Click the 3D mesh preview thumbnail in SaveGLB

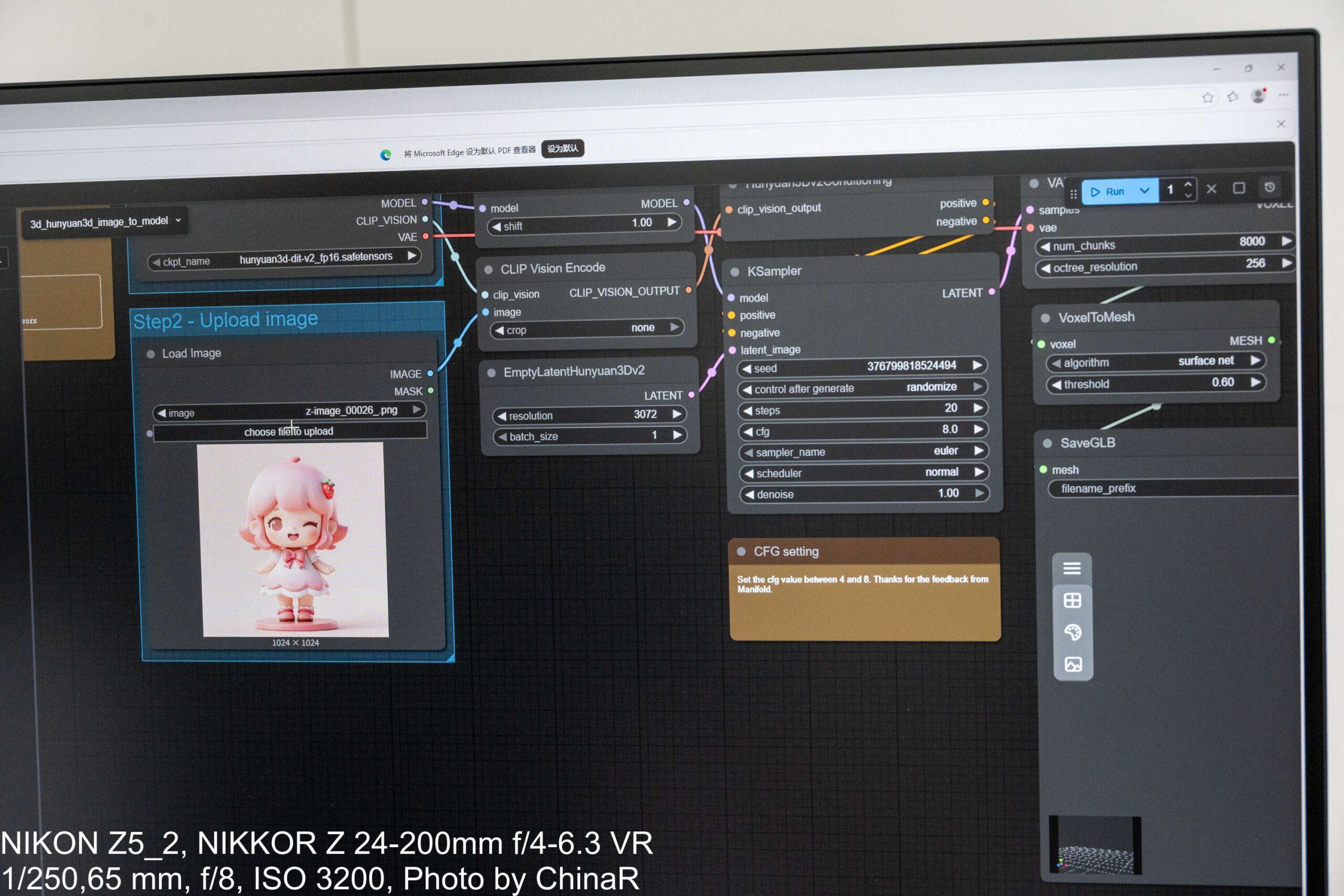pos(1096,845)
